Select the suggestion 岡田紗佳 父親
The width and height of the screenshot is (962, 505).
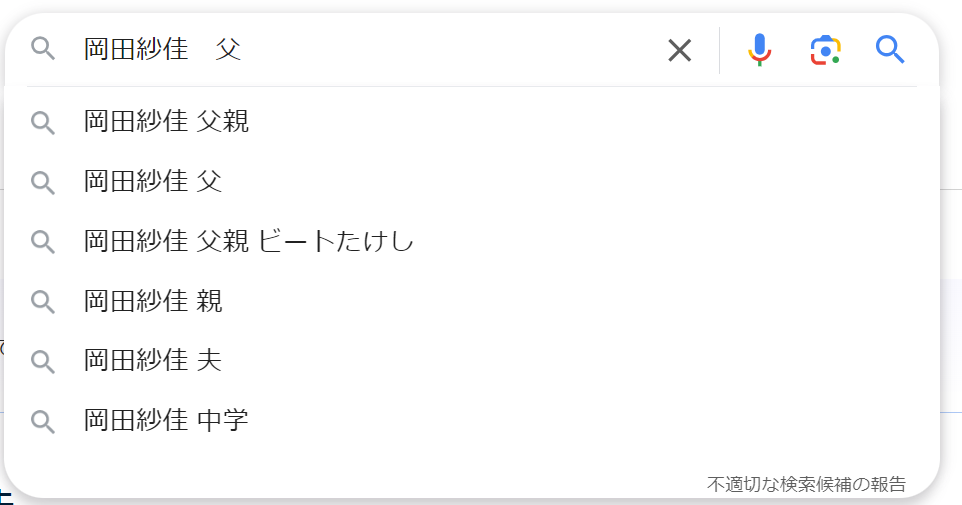472,121
